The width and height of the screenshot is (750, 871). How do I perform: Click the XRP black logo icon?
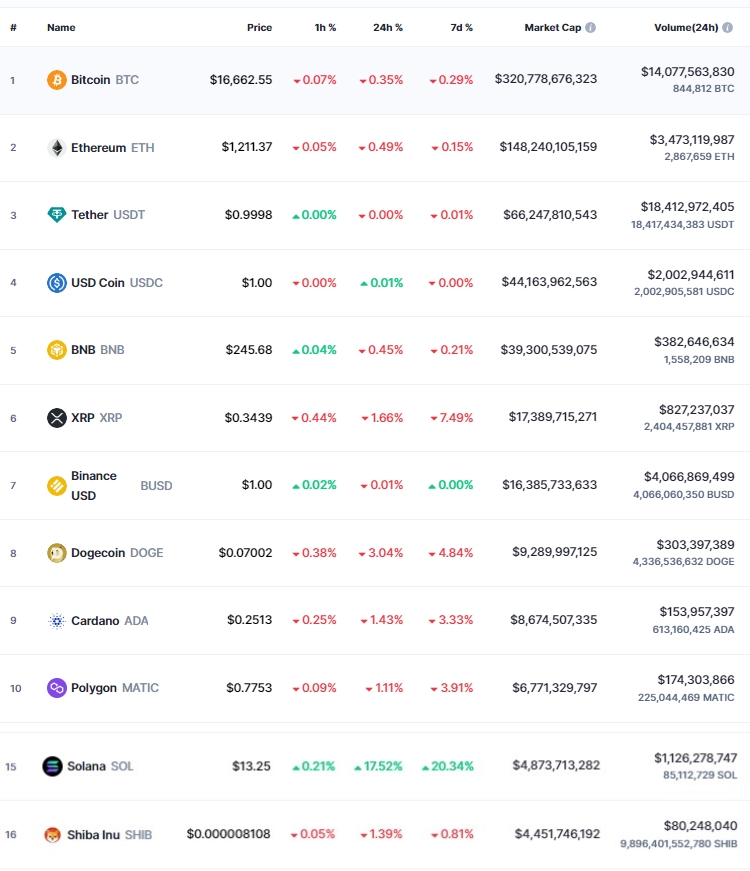click(57, 418)
